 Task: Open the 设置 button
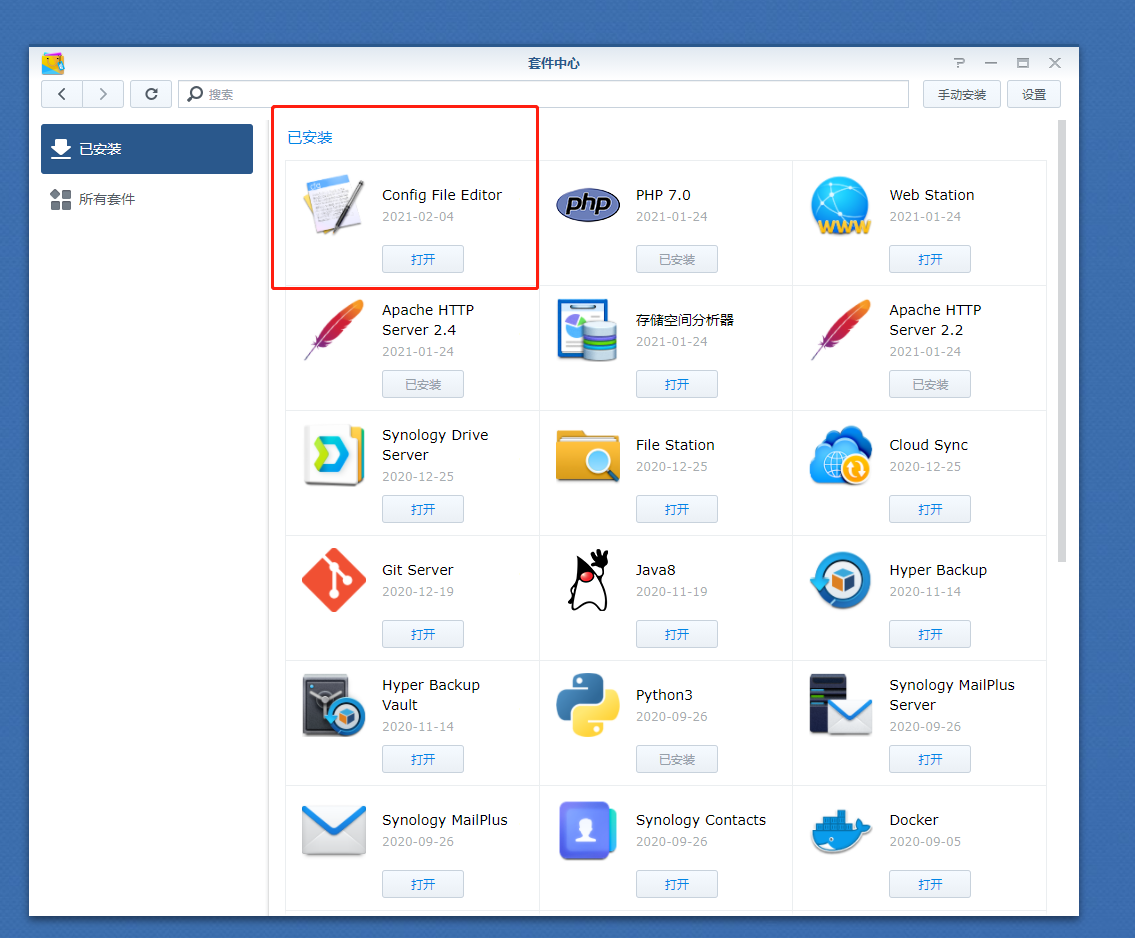[x=1034, y=94]
